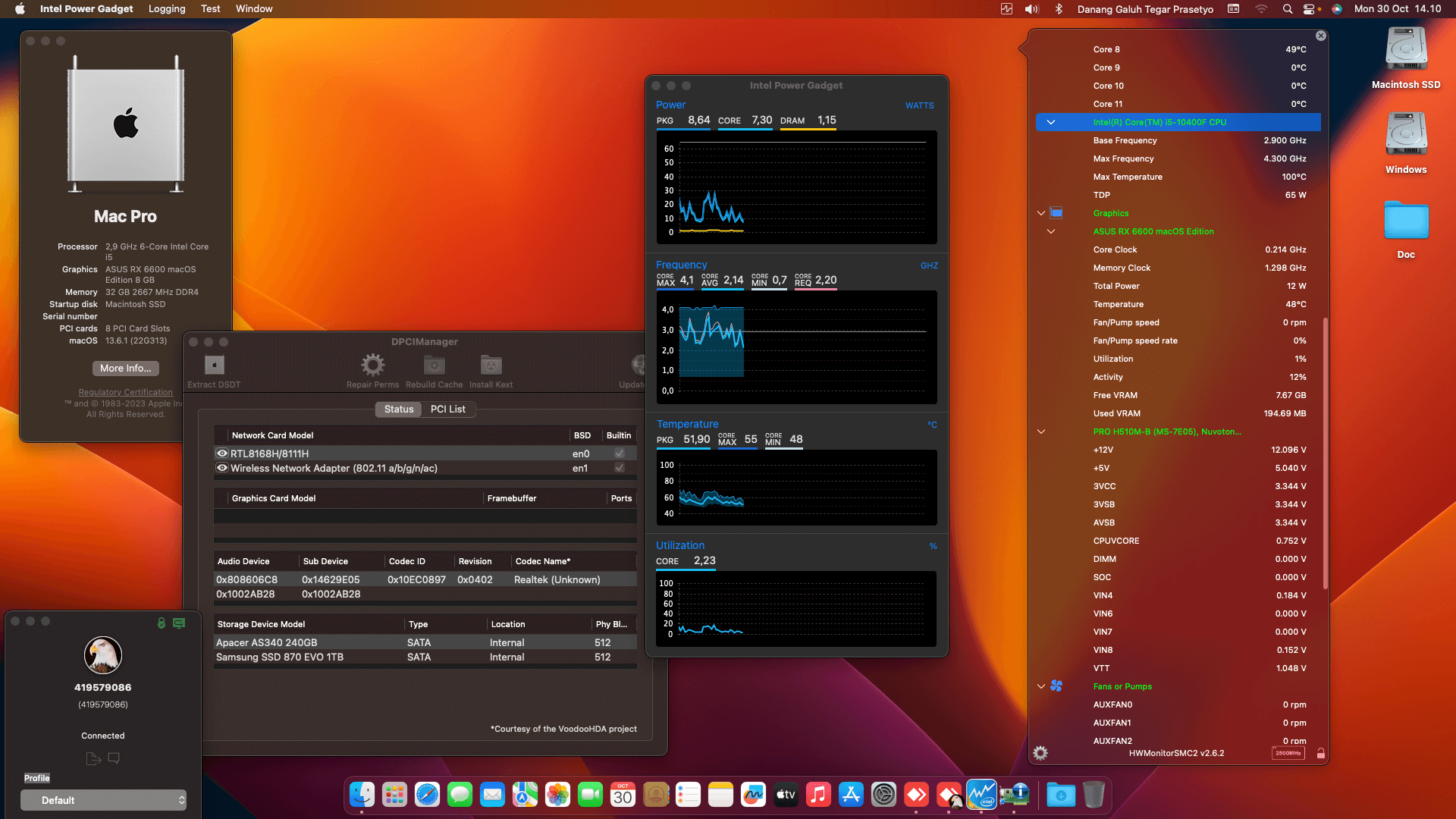Click the HWMonitorSMC2 vertical scrollbar
This screenshot has height=819, width=1456.
coord(1325,453)
